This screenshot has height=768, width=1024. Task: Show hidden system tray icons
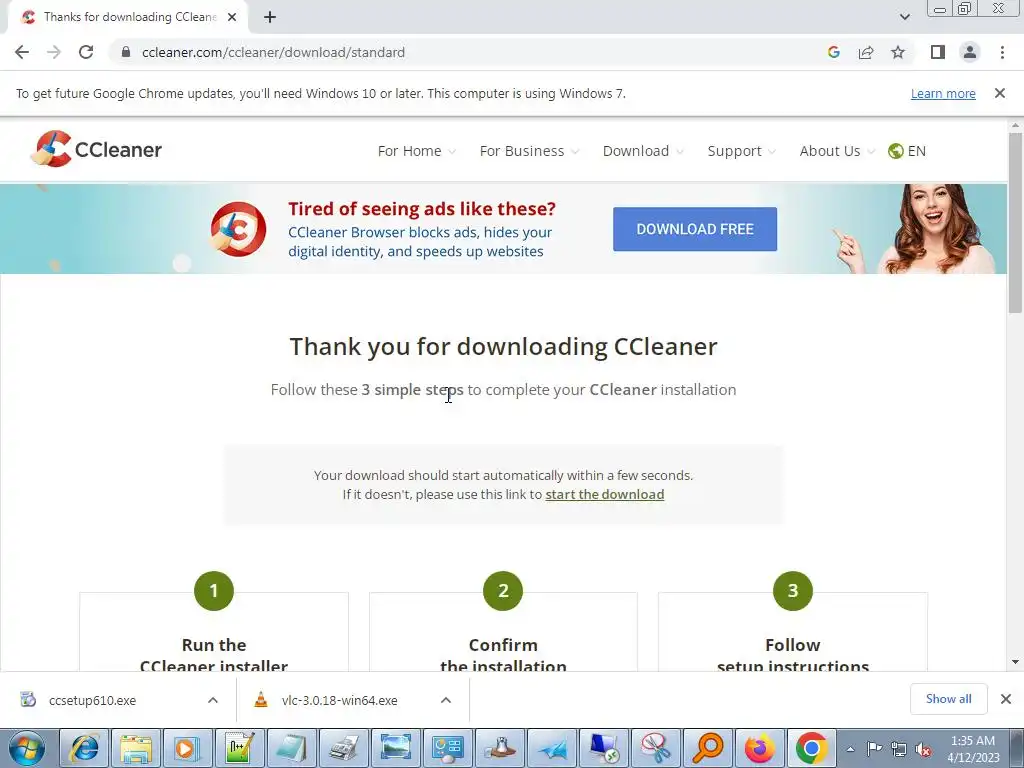coord(850,749)
